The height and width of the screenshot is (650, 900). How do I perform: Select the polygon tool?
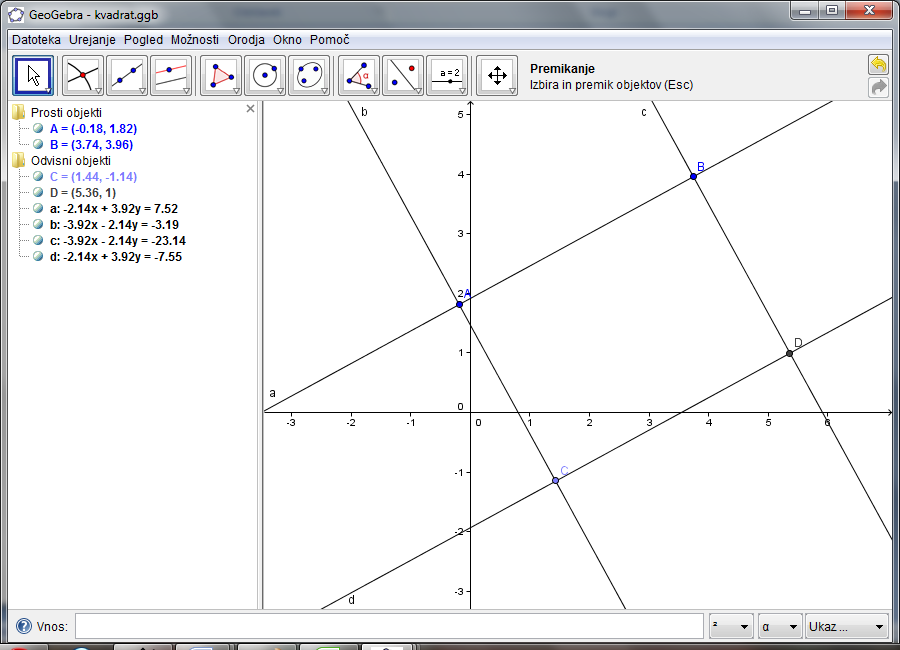tap(221, 75)
